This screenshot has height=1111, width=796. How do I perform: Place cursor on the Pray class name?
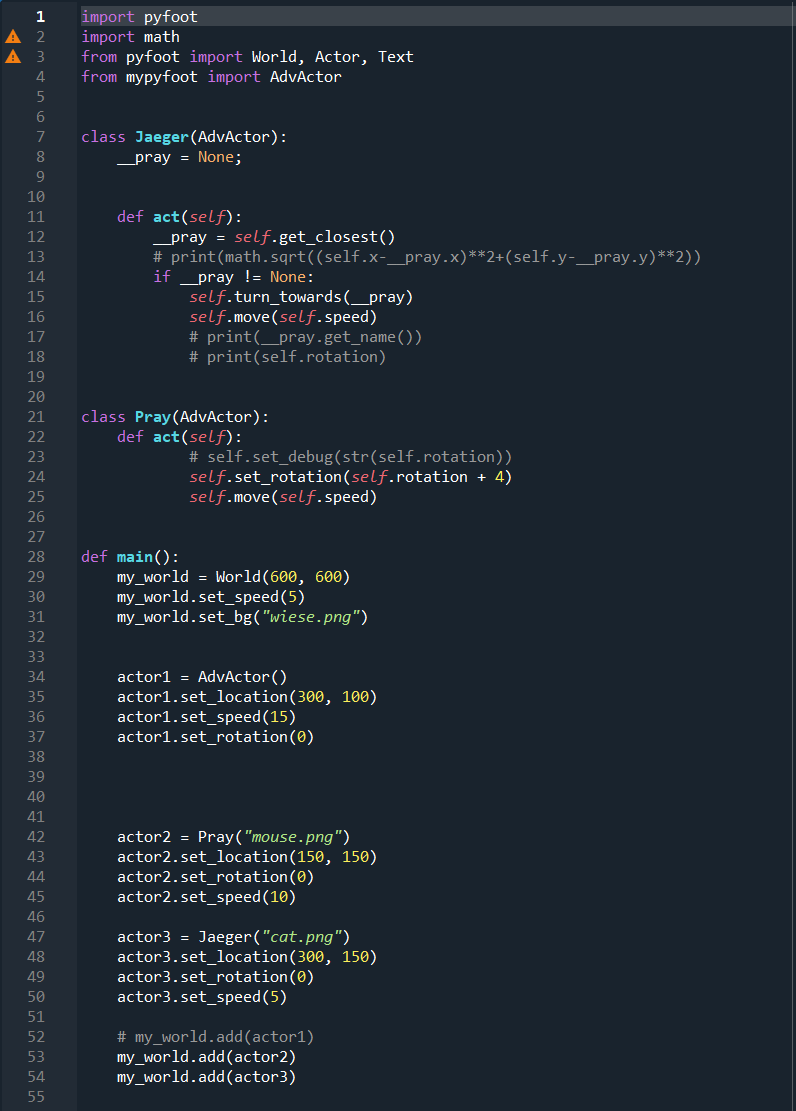point(152,417)
